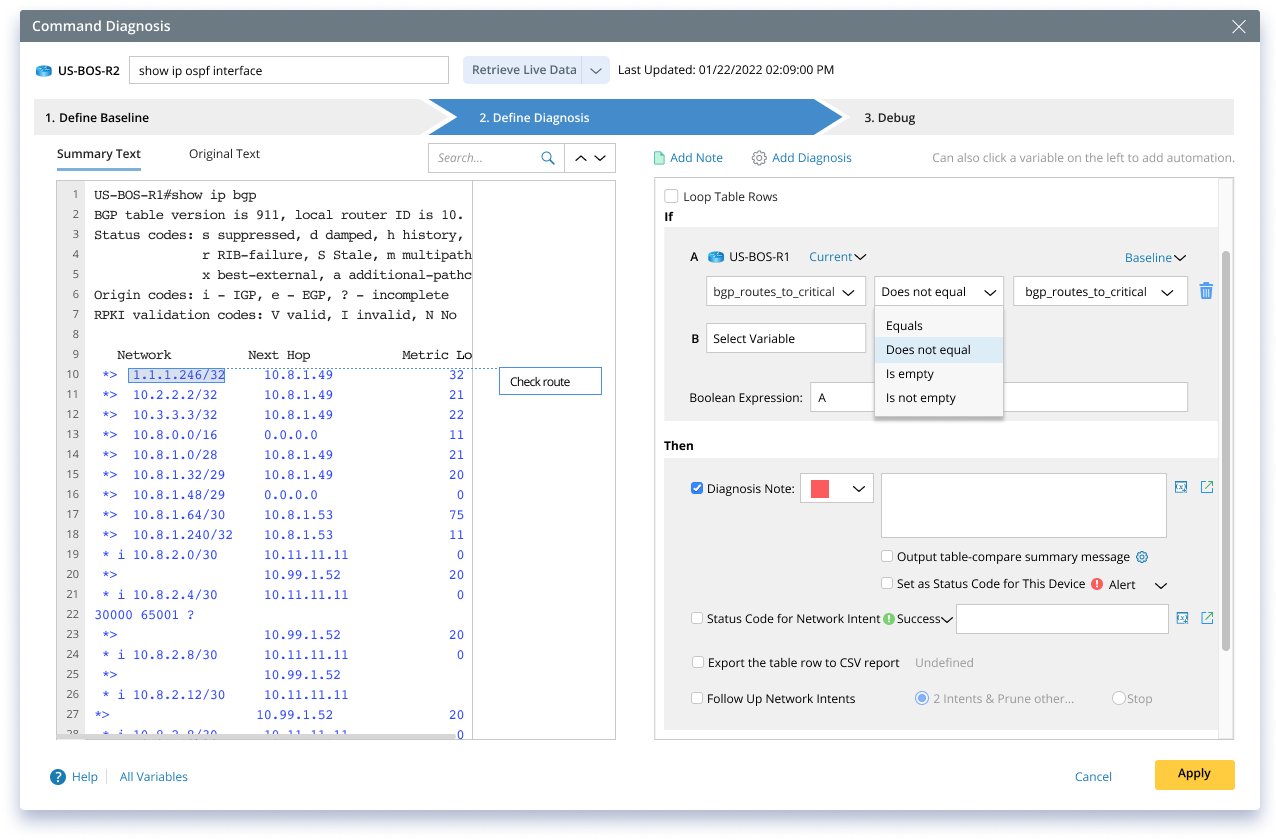
Task: Click the search magnifier icon
Action: click(547, 158)
